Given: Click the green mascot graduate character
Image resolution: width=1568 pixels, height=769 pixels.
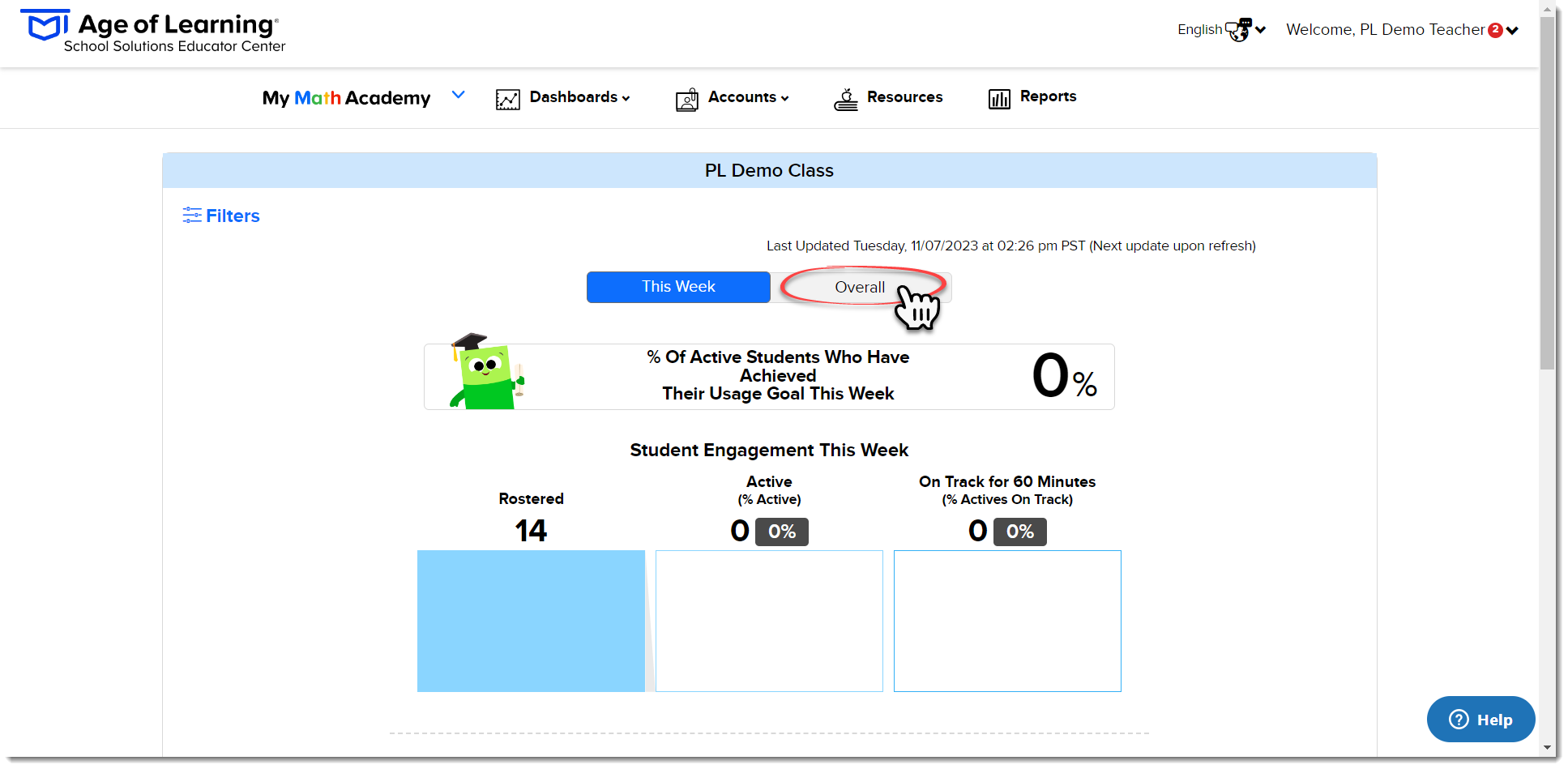Looking at the screenshot, I should [x=486, y=371].
